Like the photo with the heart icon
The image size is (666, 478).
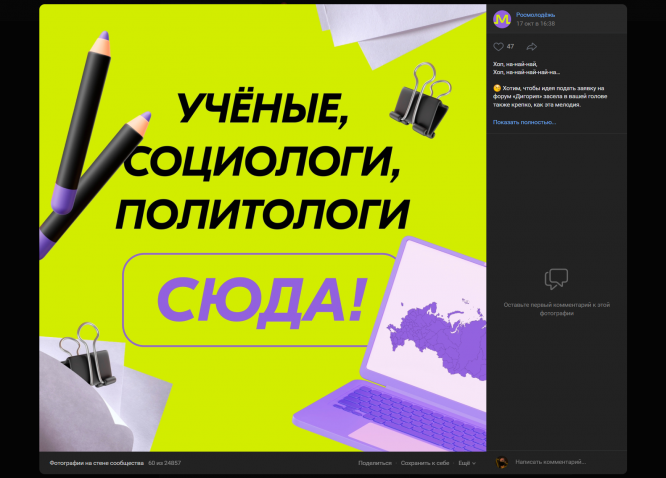coord(498,47)
